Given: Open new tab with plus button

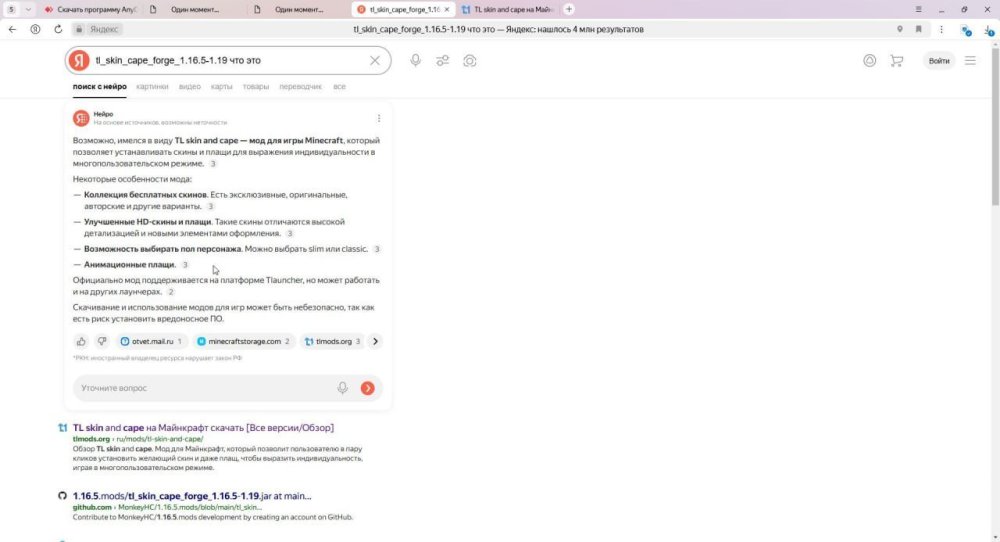Looking at the screenshot, I should click(569, 10).
